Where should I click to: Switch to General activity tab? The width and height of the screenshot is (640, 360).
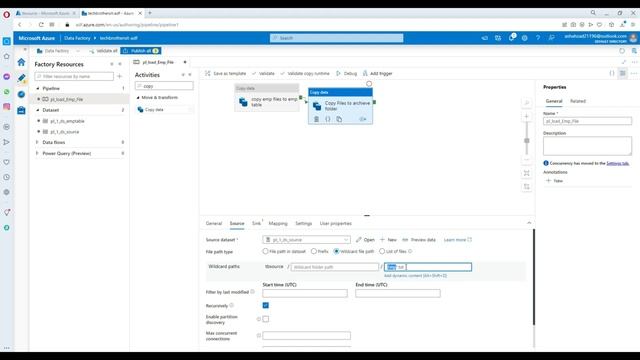coord(213,224)
